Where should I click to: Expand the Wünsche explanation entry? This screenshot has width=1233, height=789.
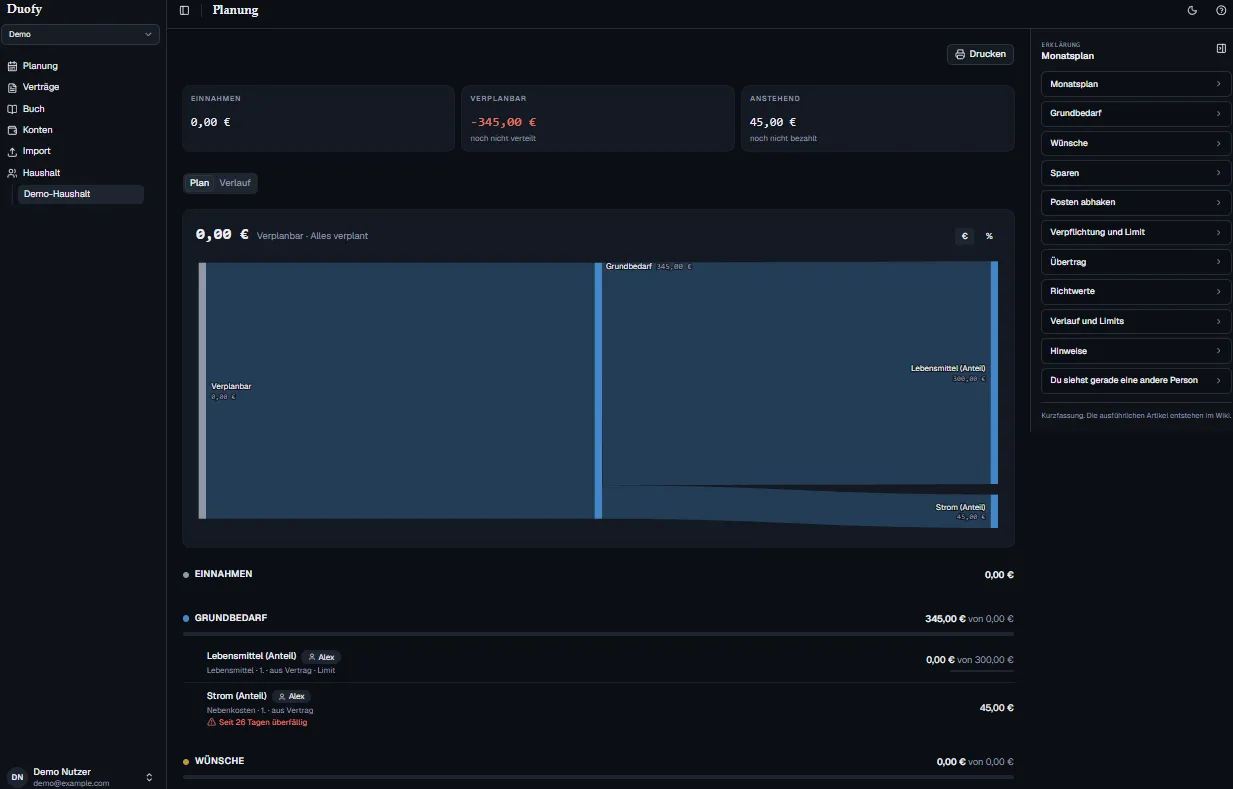coord(1136,143)
